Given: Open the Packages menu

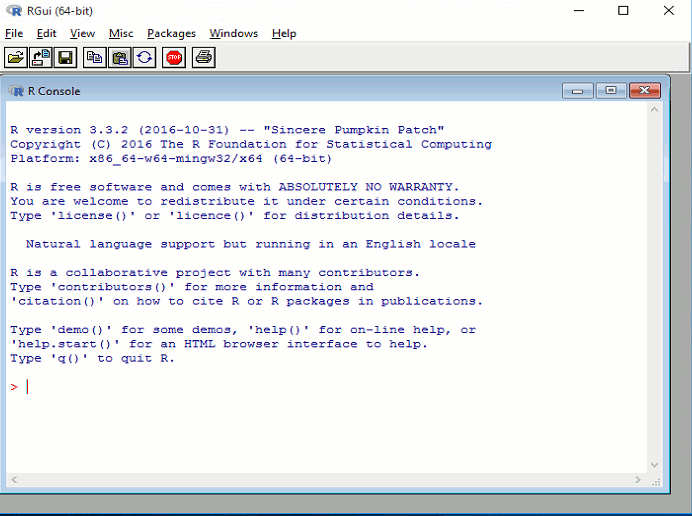Looking at the screenshot, I should coord(171,34).
